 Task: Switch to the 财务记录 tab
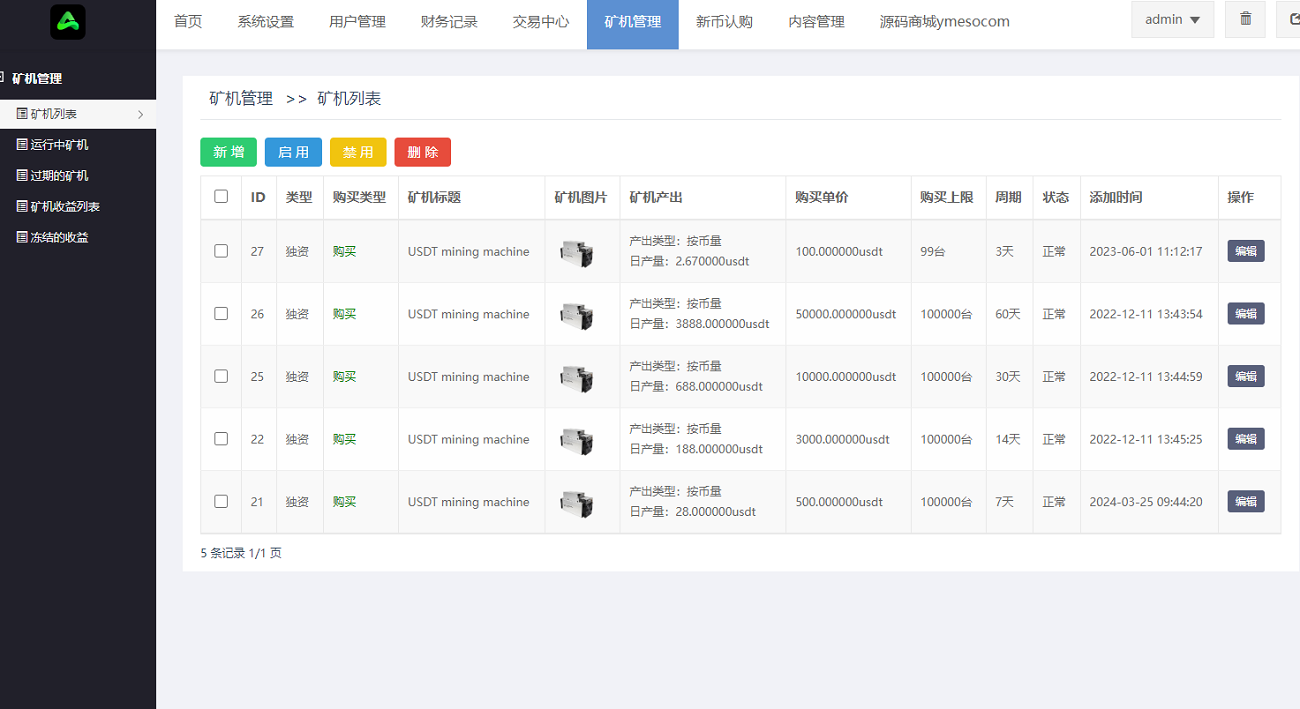[x=449, y=22]
